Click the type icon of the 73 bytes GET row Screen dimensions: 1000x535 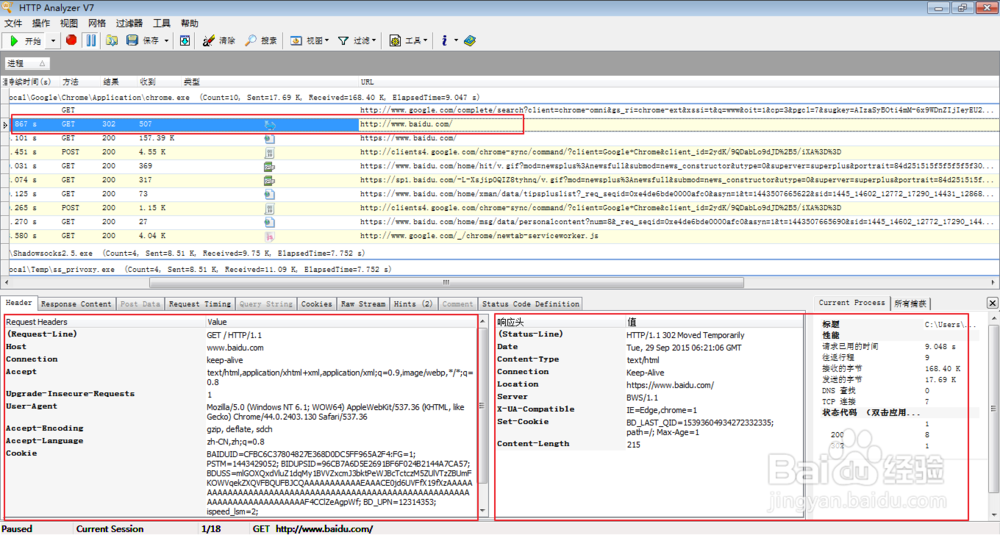coord(269,194)
